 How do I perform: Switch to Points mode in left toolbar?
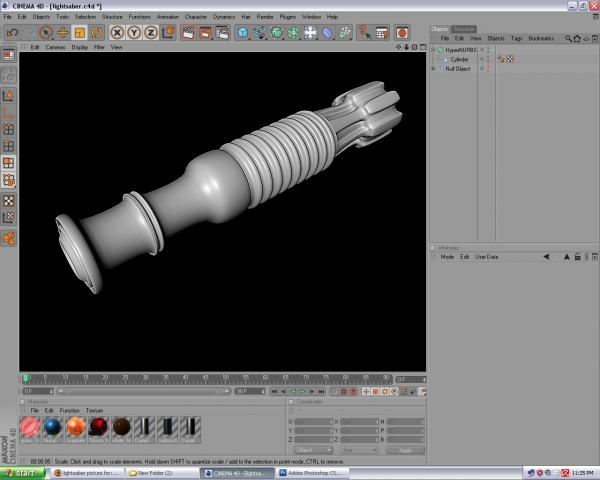(x=8, y=129)
